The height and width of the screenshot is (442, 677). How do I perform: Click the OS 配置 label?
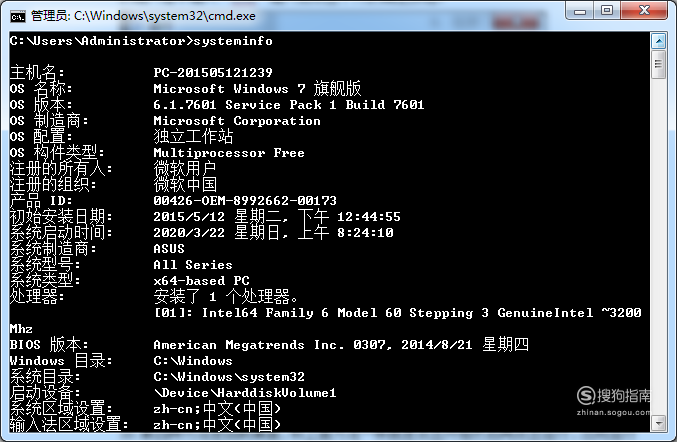pos(41,136)
